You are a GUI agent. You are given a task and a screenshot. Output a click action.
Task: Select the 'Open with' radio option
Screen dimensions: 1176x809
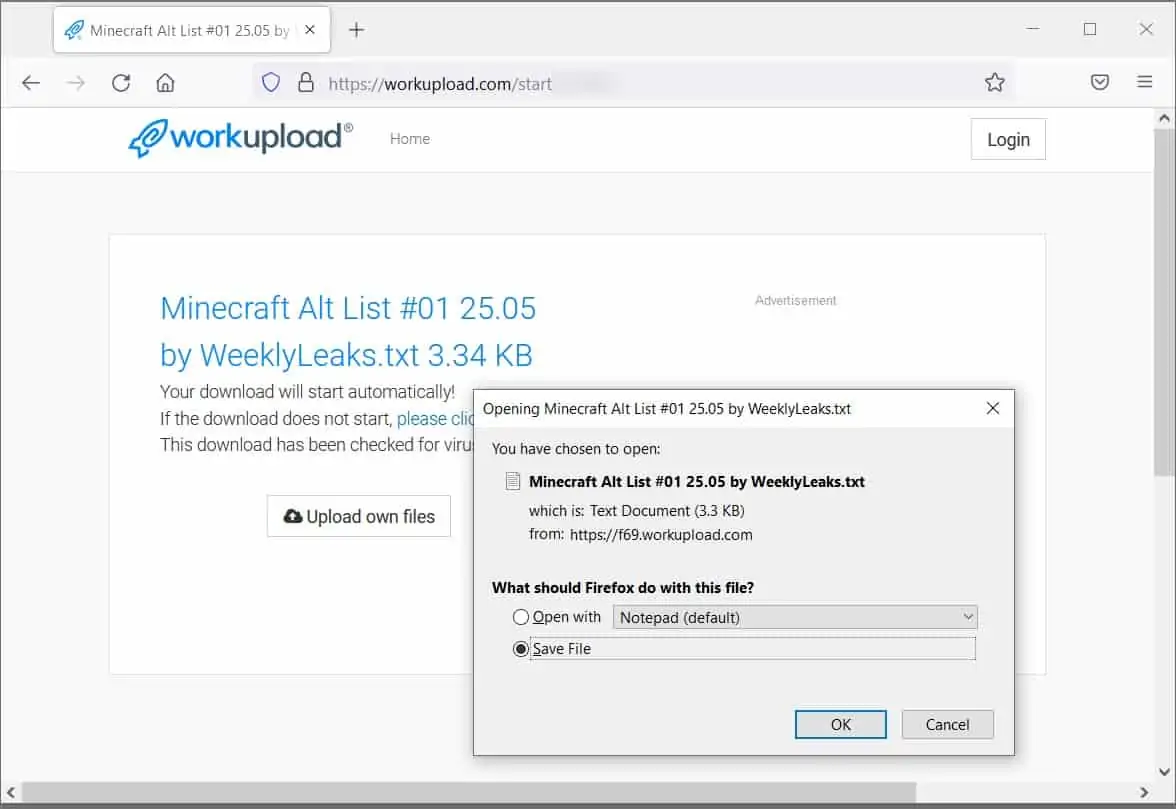(521, 617)
